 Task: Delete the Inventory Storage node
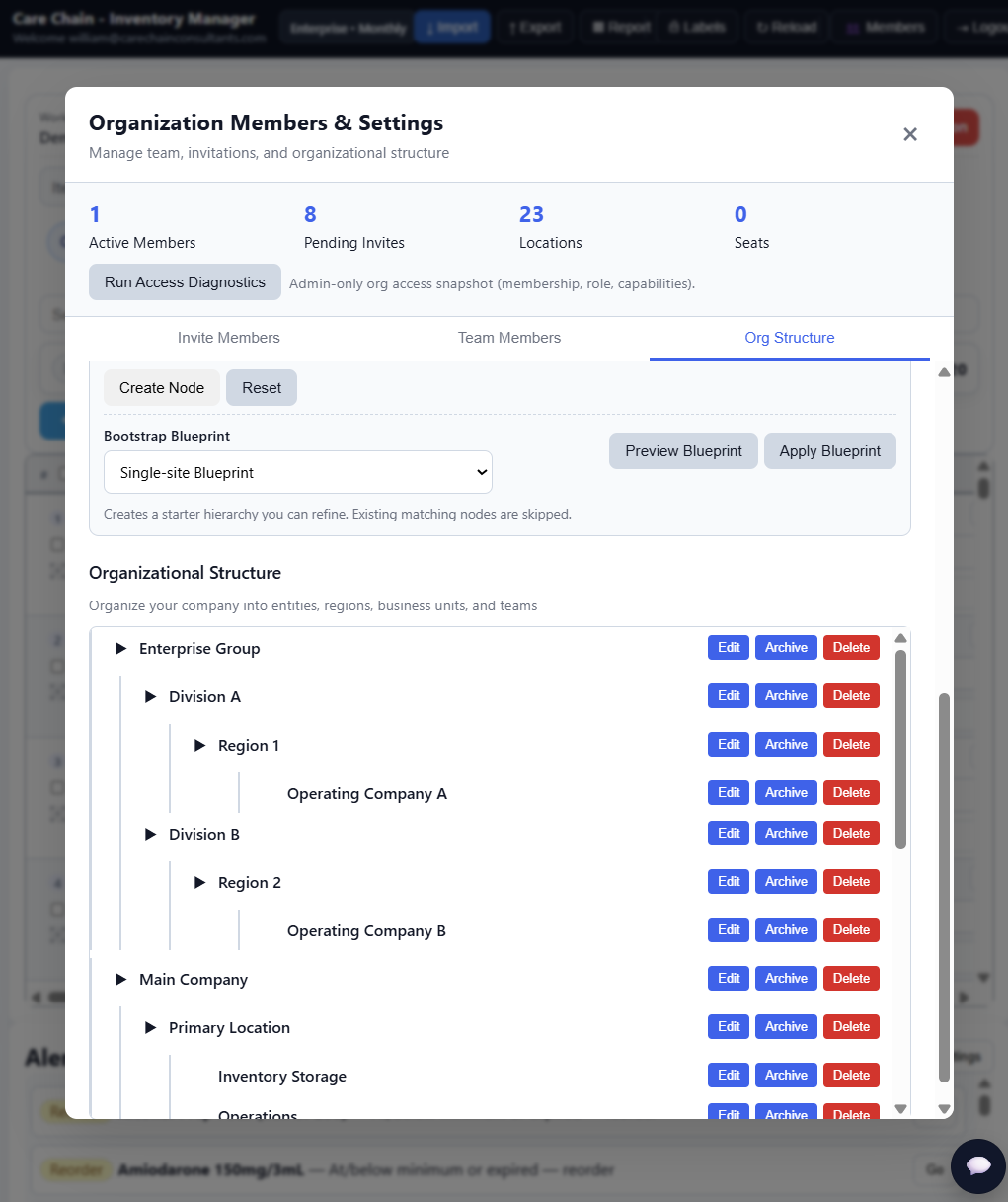pos(851,1076)
